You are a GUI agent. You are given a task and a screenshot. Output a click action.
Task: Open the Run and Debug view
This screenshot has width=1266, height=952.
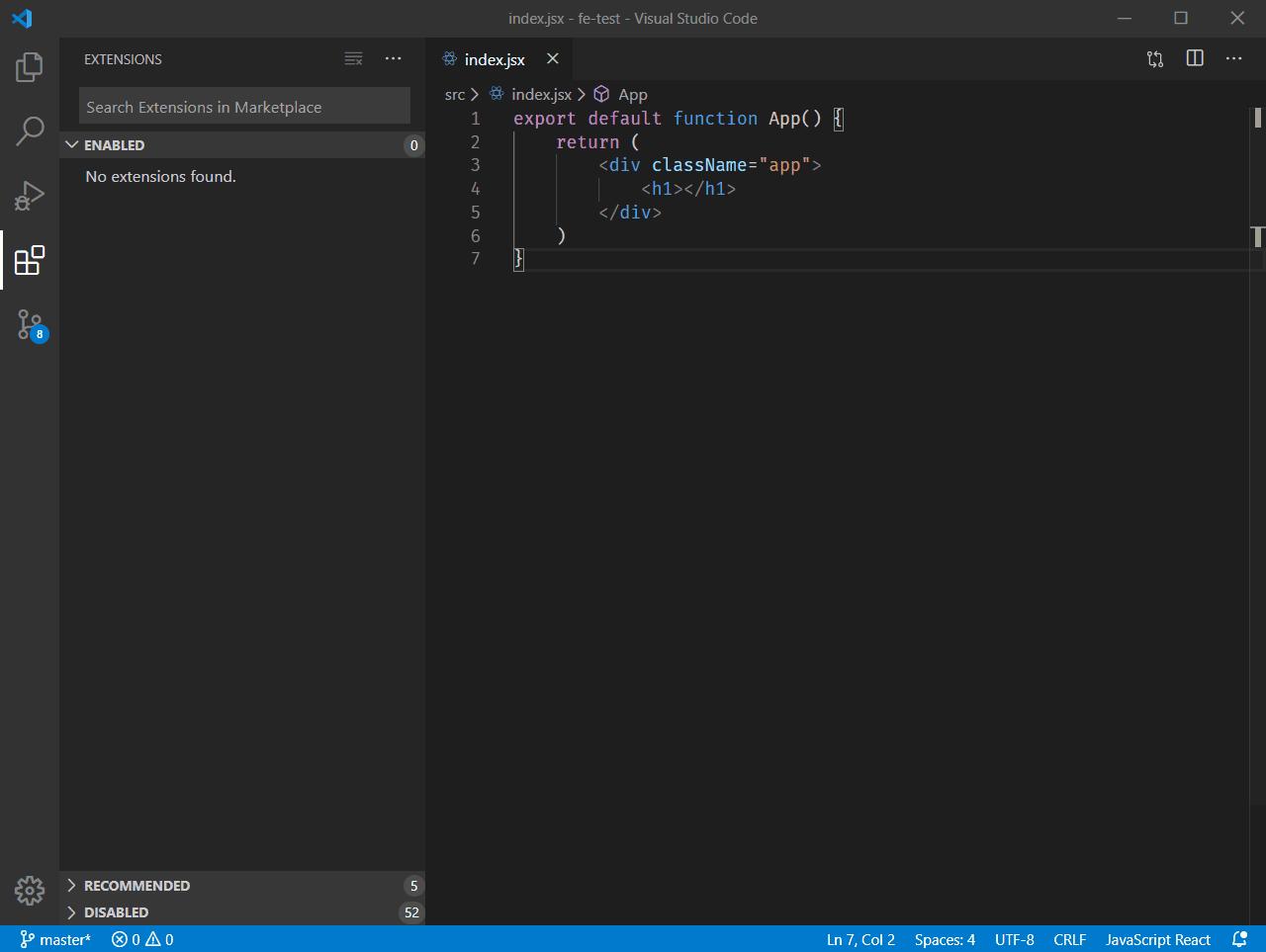[x=29, y=195]
